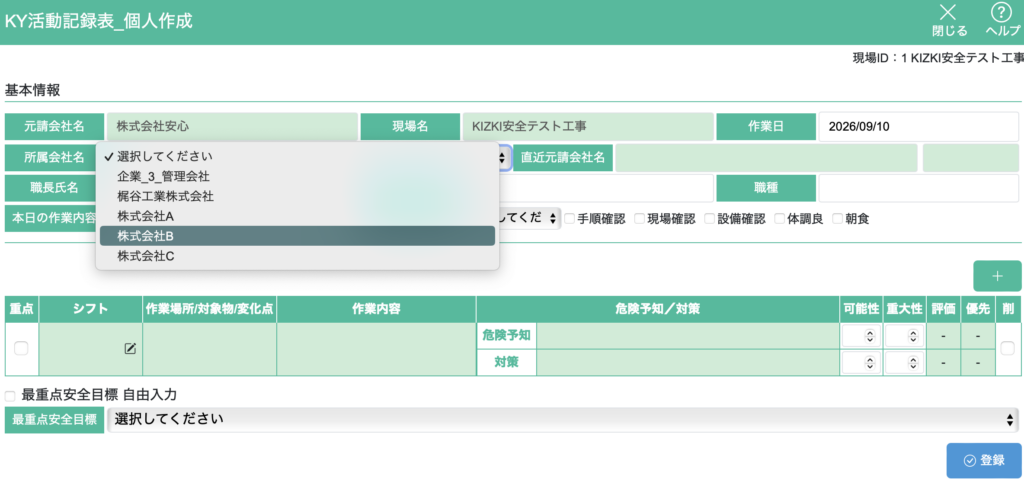Image resolution: width=1024 pixels, height=494 pixels.
Task: Click the edit pencil icon in シフト cell
Action: (x=130, y=349)
